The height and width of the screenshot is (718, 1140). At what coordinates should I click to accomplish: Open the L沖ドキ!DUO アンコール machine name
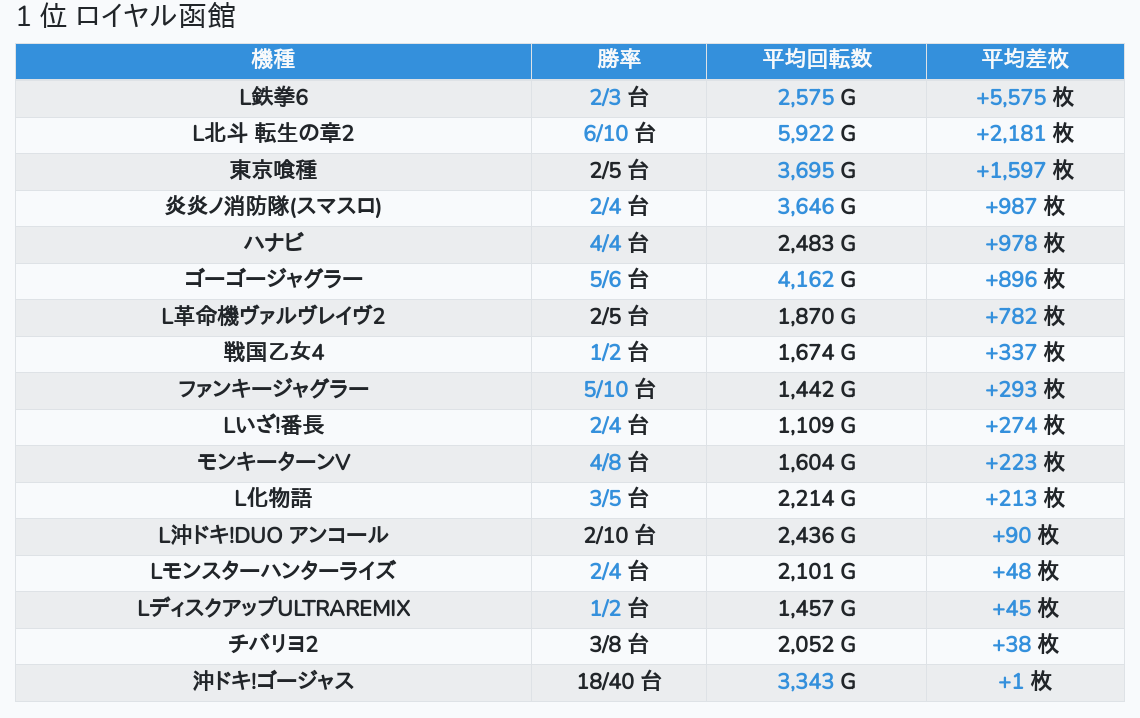pyautogui.click(x=273, y=535)
